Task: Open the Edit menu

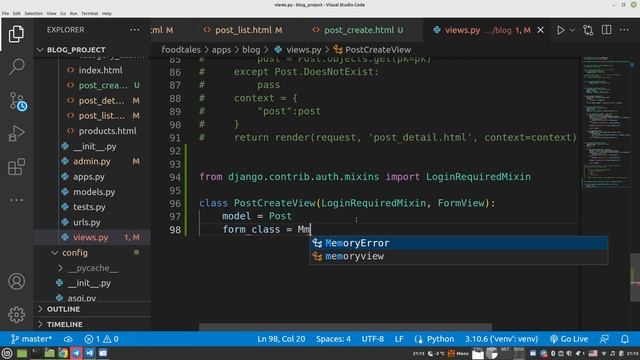Action: (x=17, y=13)
